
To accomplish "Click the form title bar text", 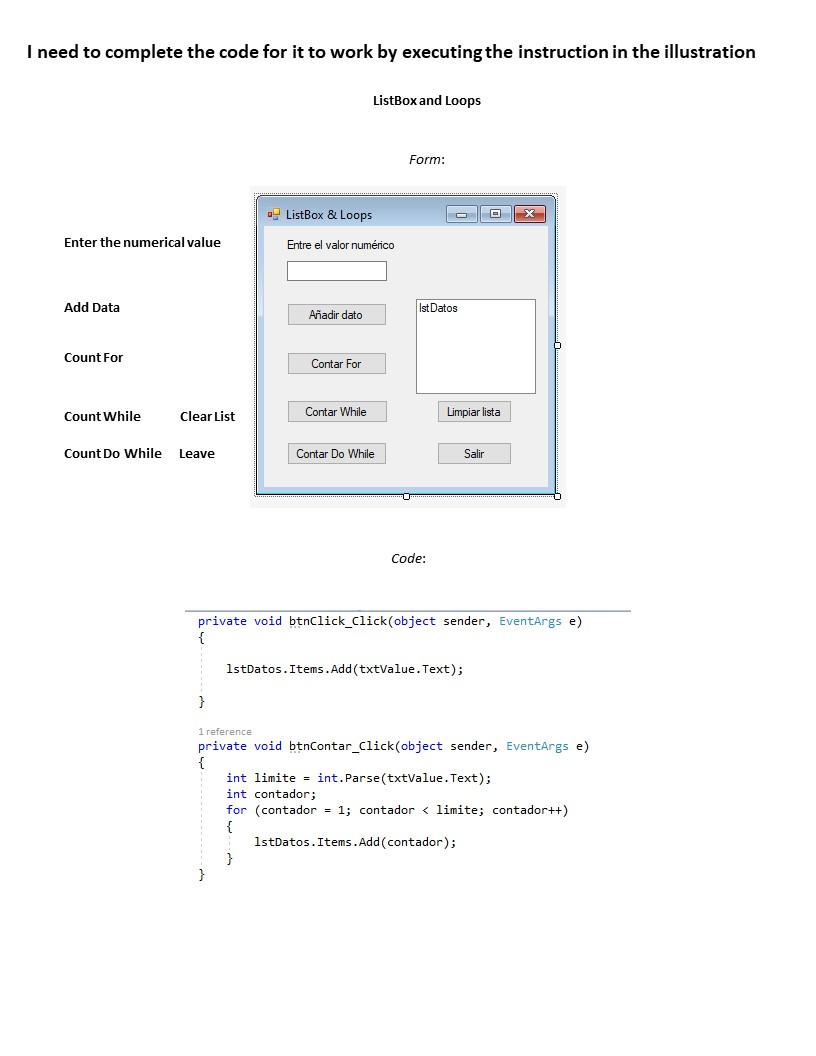I will pyautogui.click(x=328, y=214).
